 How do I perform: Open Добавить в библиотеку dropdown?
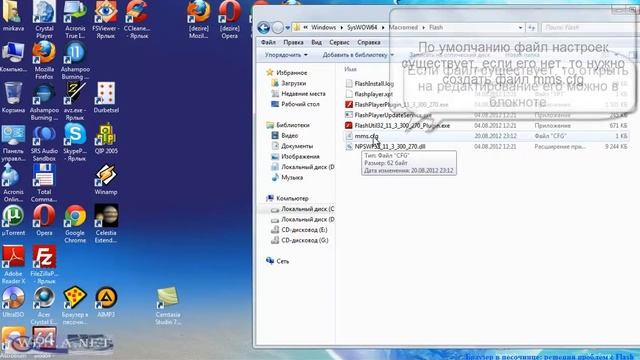(358, 55)
